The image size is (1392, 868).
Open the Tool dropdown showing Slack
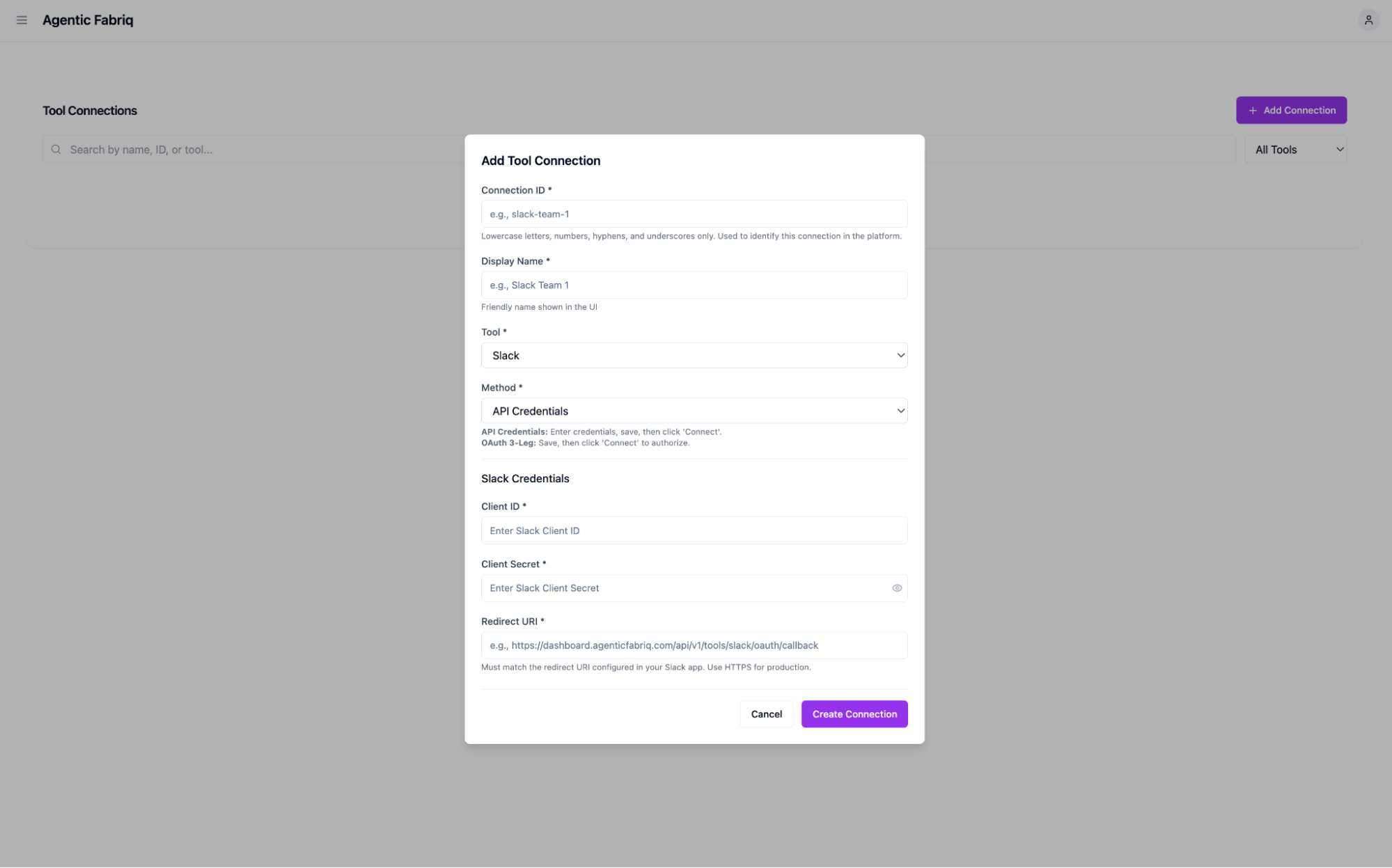(x=694, y=356)
